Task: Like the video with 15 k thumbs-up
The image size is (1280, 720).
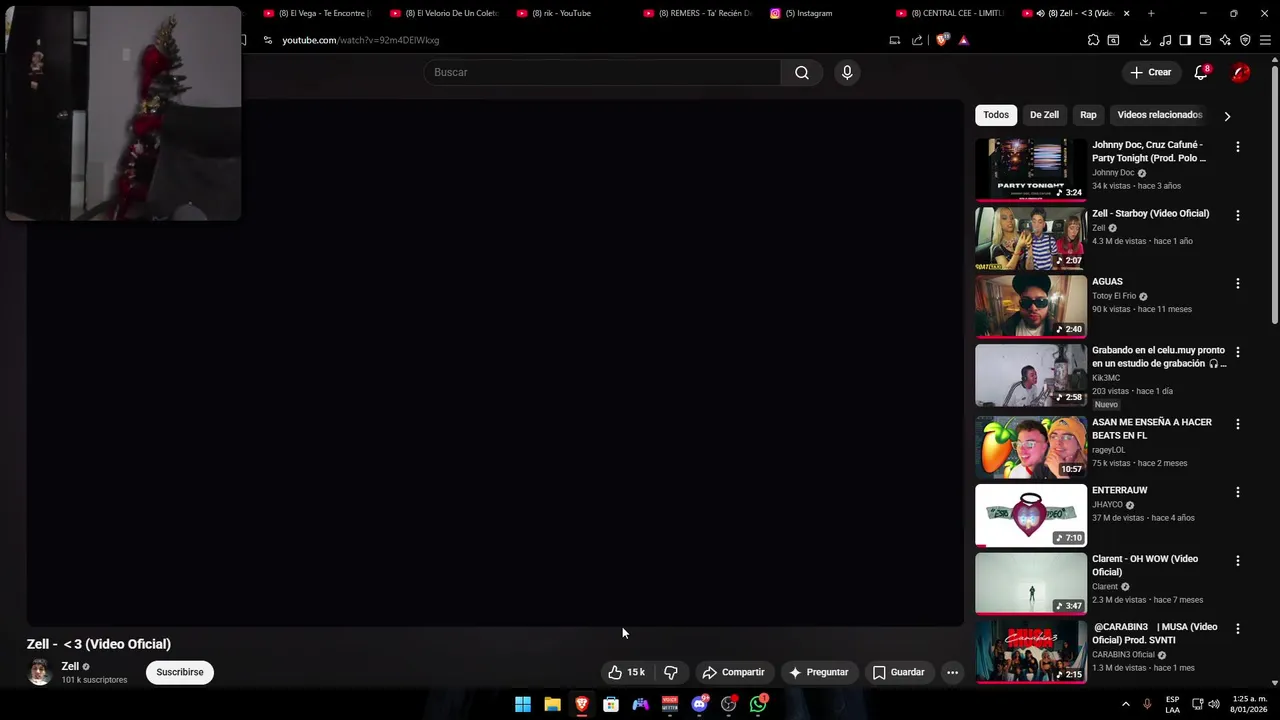Action: click(x=627, y=672)
